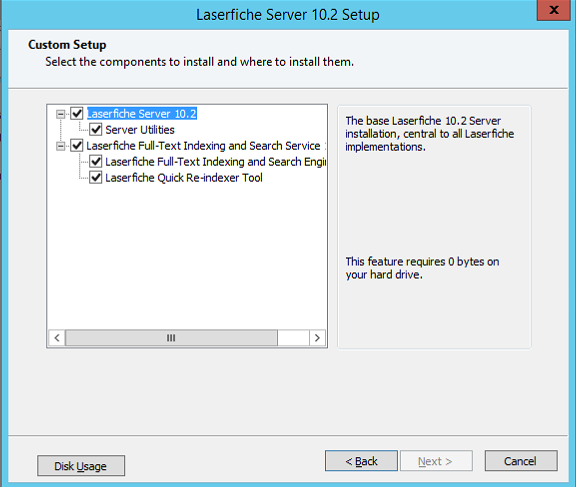Toggle Full-Text Indexing and Search Engine checkbox
Screen dimensions: 576x487
click(96, 162)
